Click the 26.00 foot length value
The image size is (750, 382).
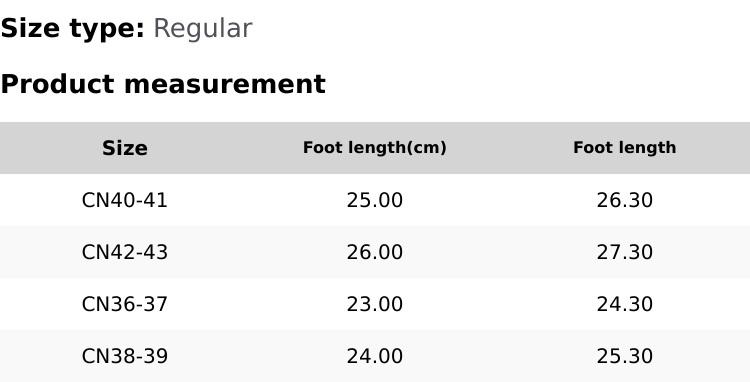click(375, 252)
